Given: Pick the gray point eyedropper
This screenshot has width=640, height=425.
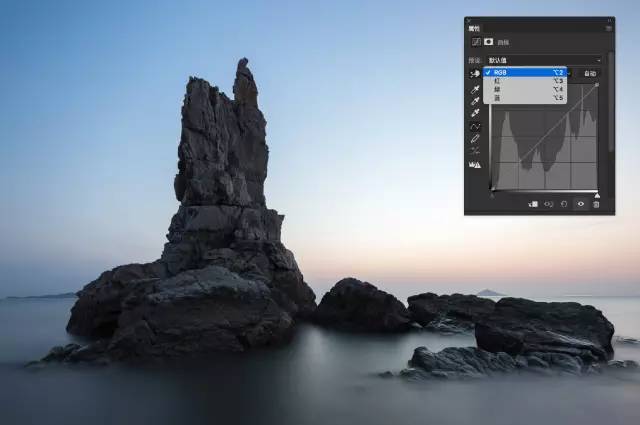Looking at the screenshot, I should point(474,101).
